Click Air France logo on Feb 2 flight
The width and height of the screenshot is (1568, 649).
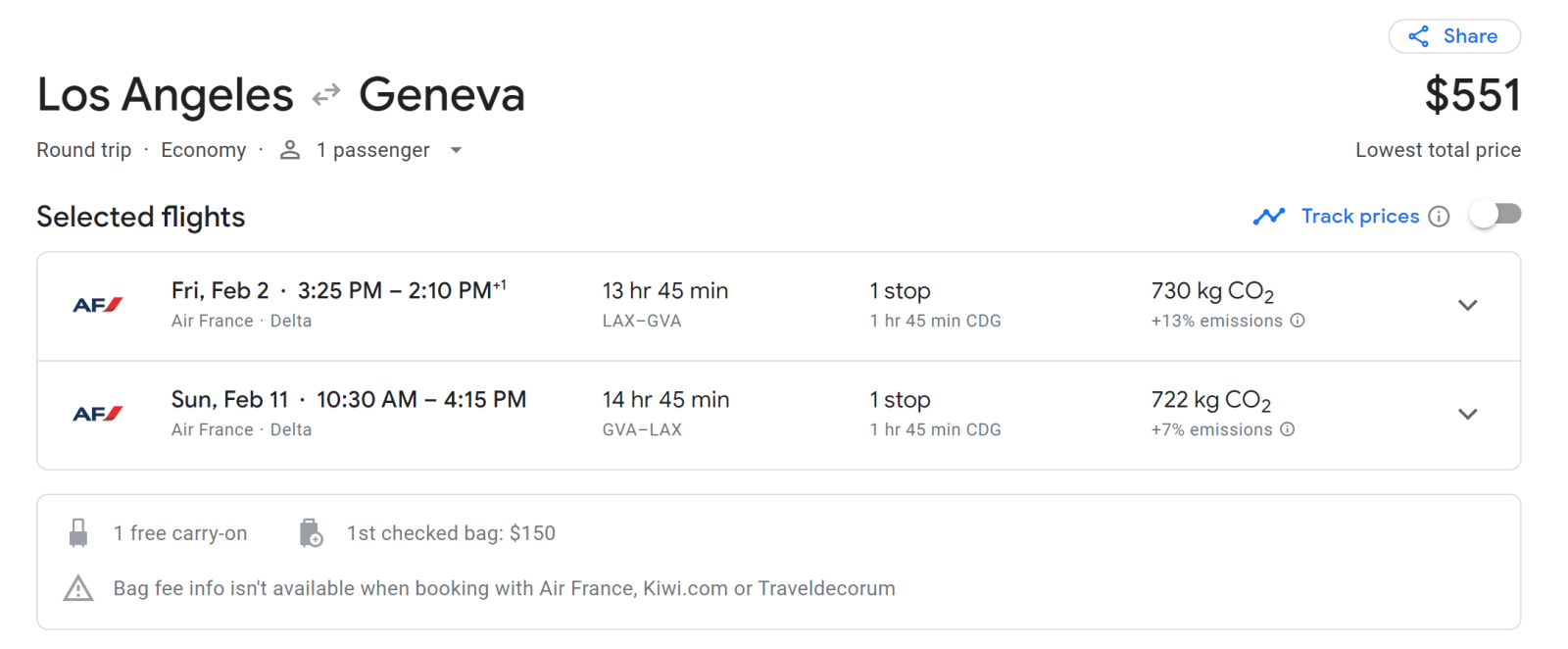point(98,305)
